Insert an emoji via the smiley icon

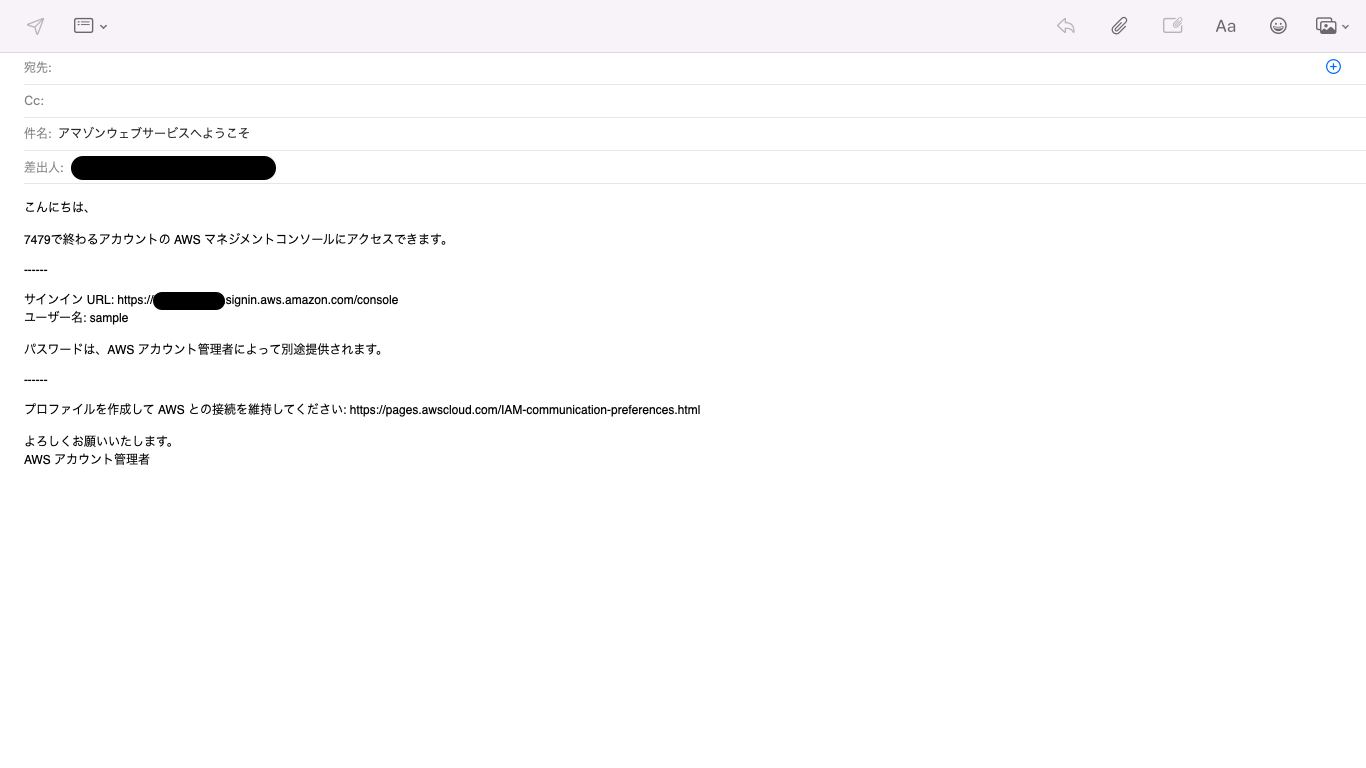[1278, 26]
